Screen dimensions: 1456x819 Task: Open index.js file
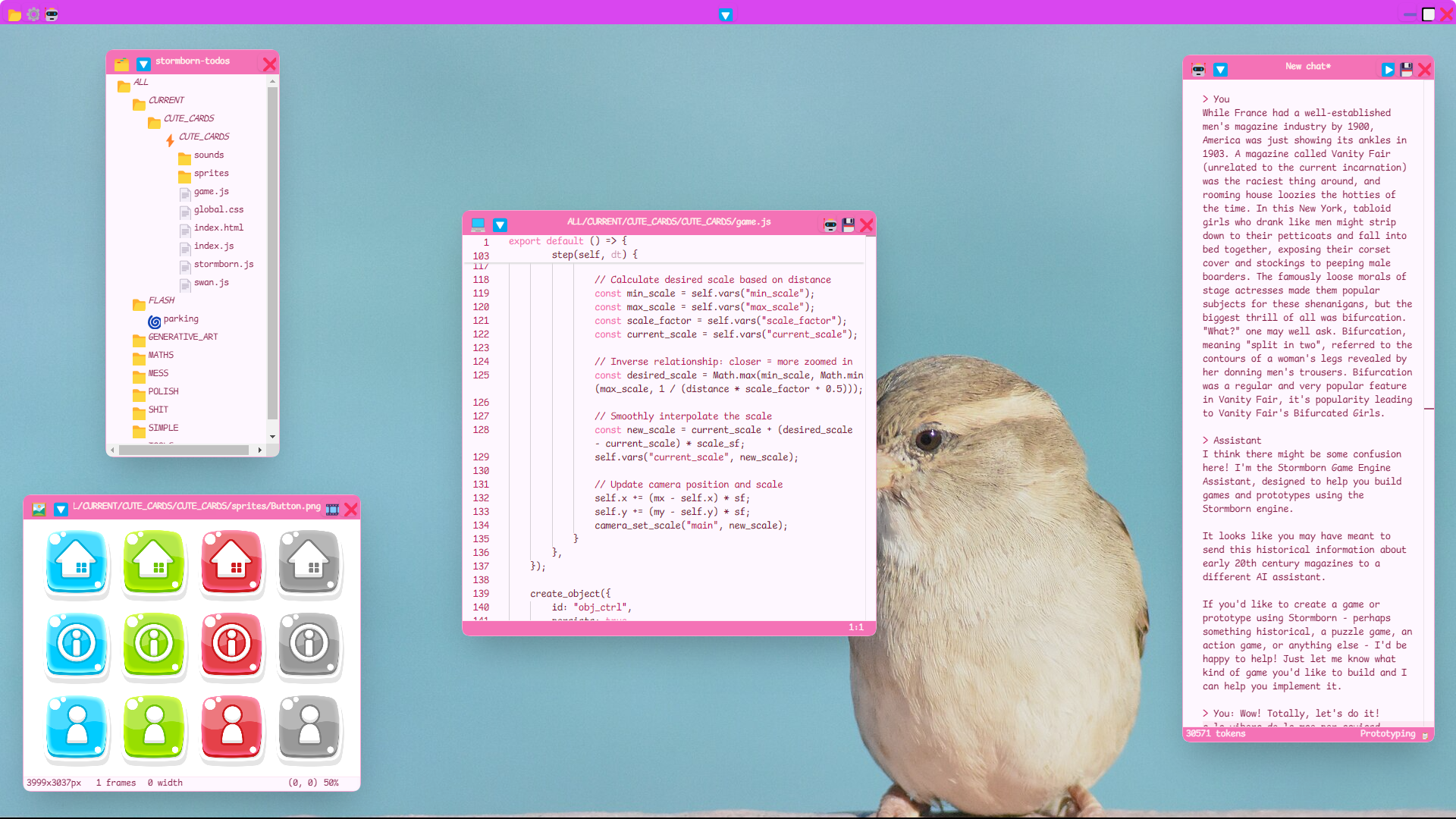(x=206, y=246)
